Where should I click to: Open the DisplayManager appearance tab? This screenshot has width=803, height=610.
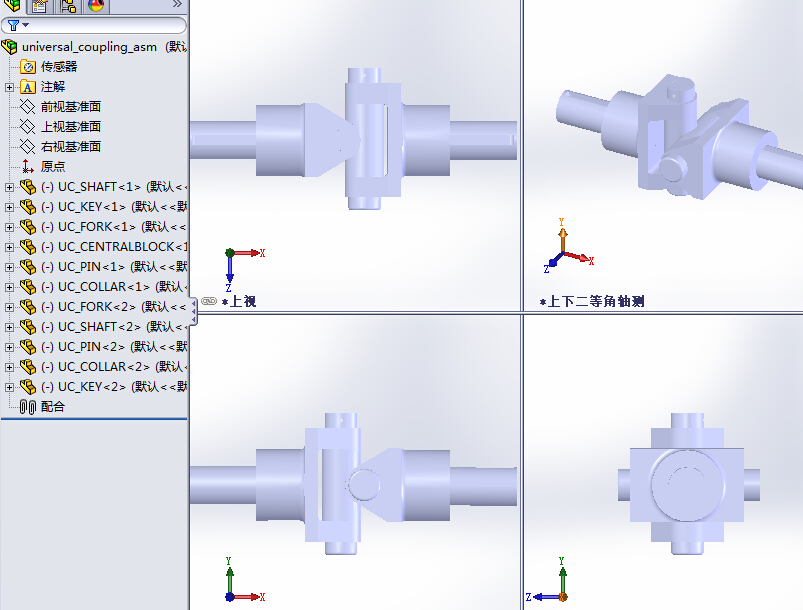pos(96,5)
